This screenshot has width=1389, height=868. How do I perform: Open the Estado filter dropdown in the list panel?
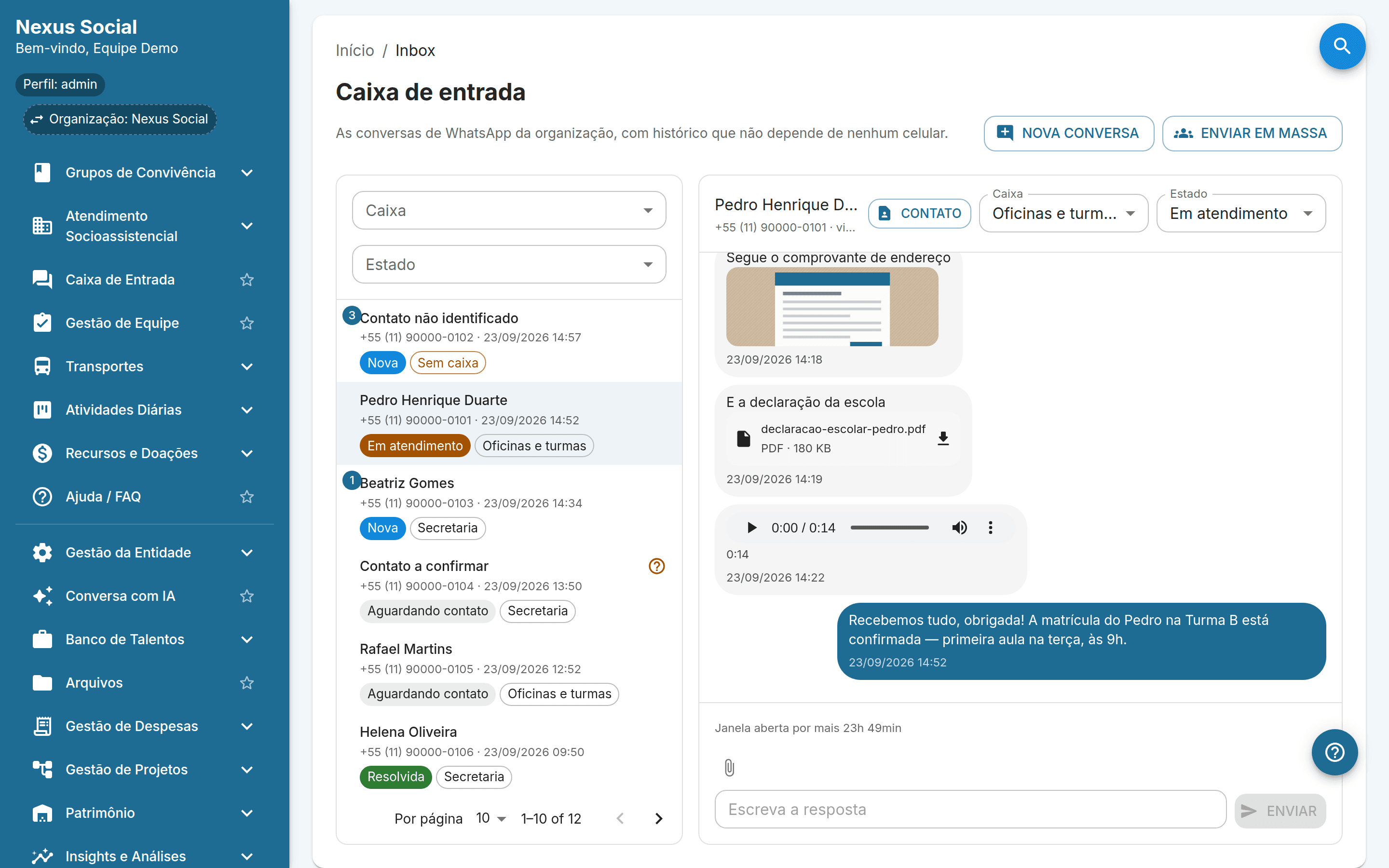click(508, 264)
